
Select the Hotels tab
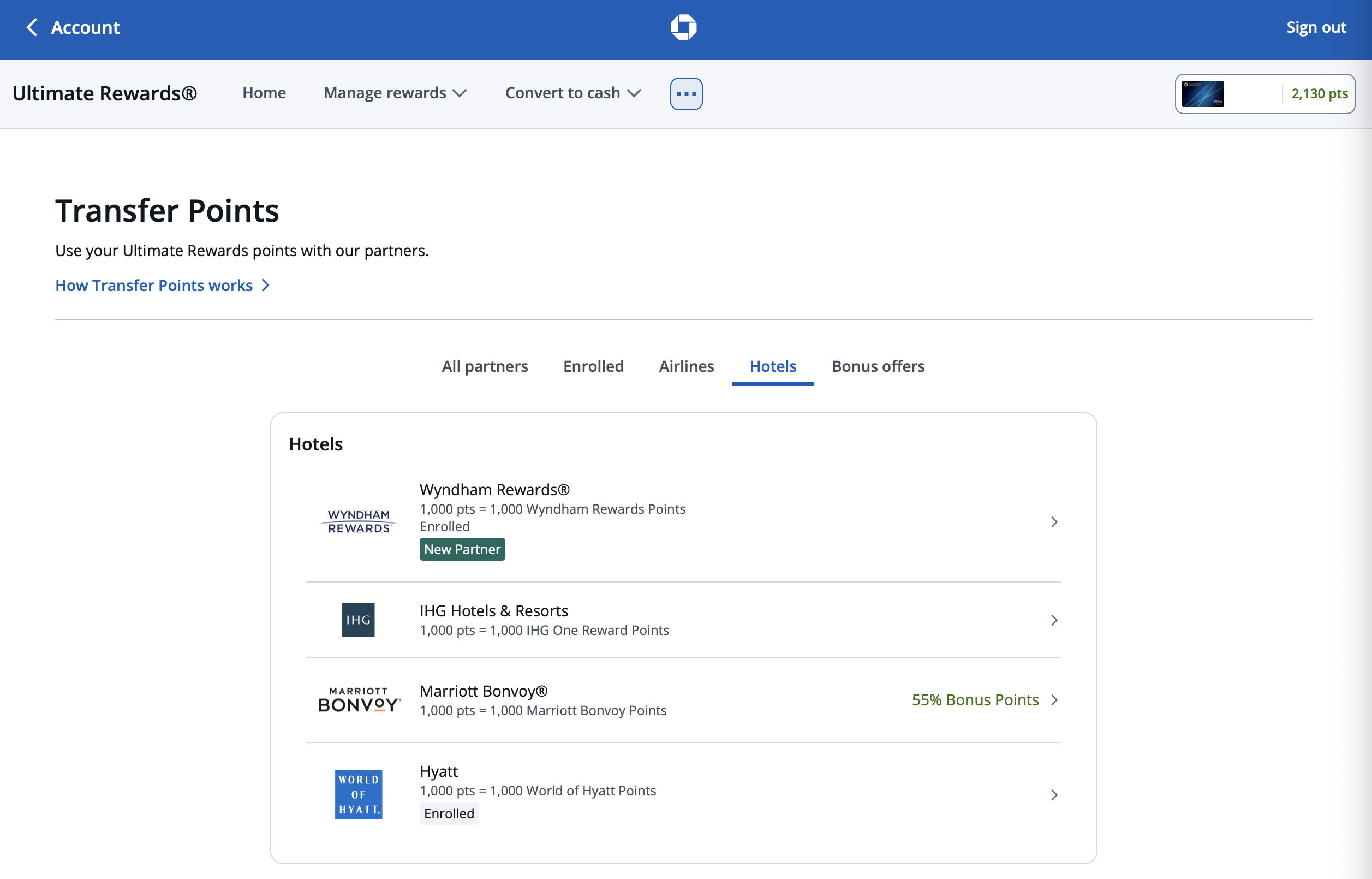[773, 366]
